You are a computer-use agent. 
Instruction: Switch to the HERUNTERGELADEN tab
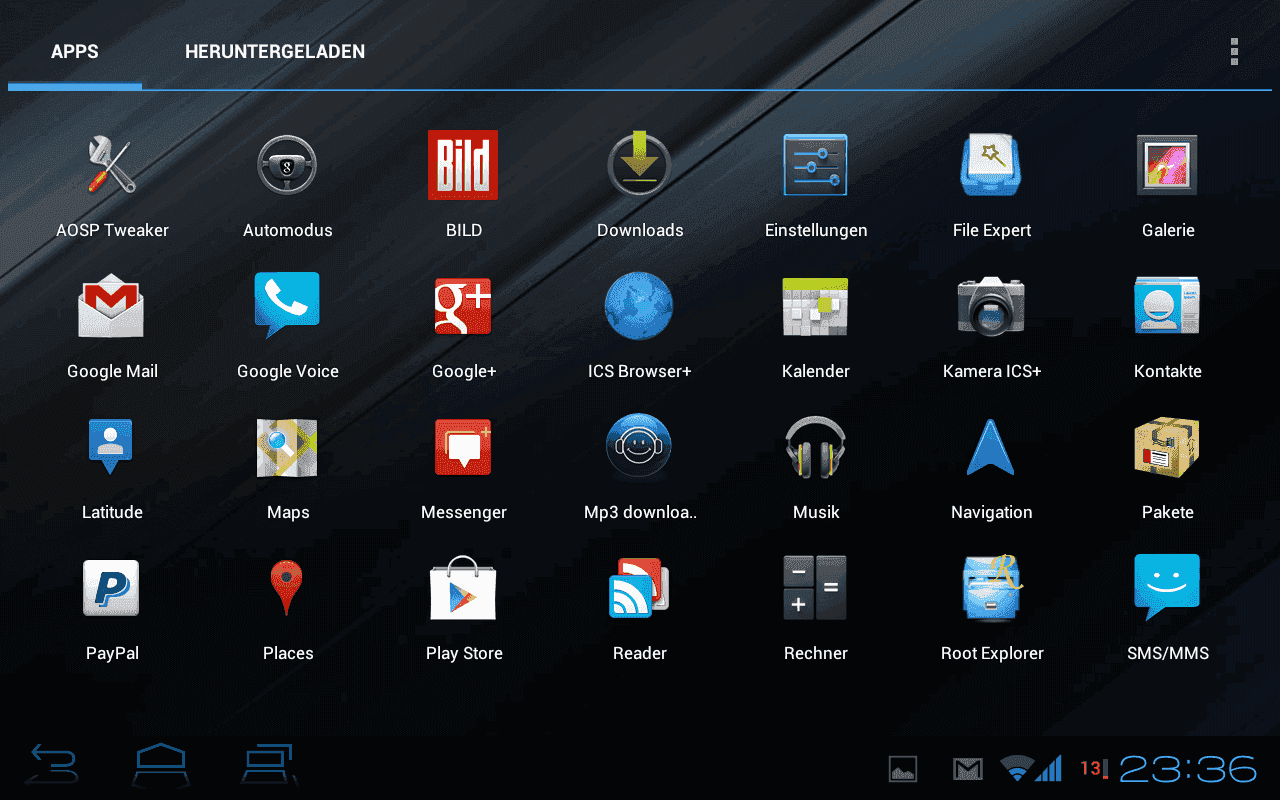tap(275, 51)
